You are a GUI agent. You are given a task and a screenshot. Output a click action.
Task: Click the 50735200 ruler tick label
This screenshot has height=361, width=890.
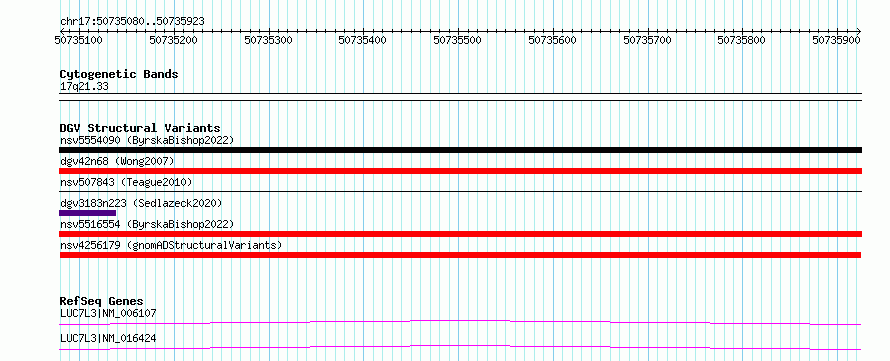[173, 40]
